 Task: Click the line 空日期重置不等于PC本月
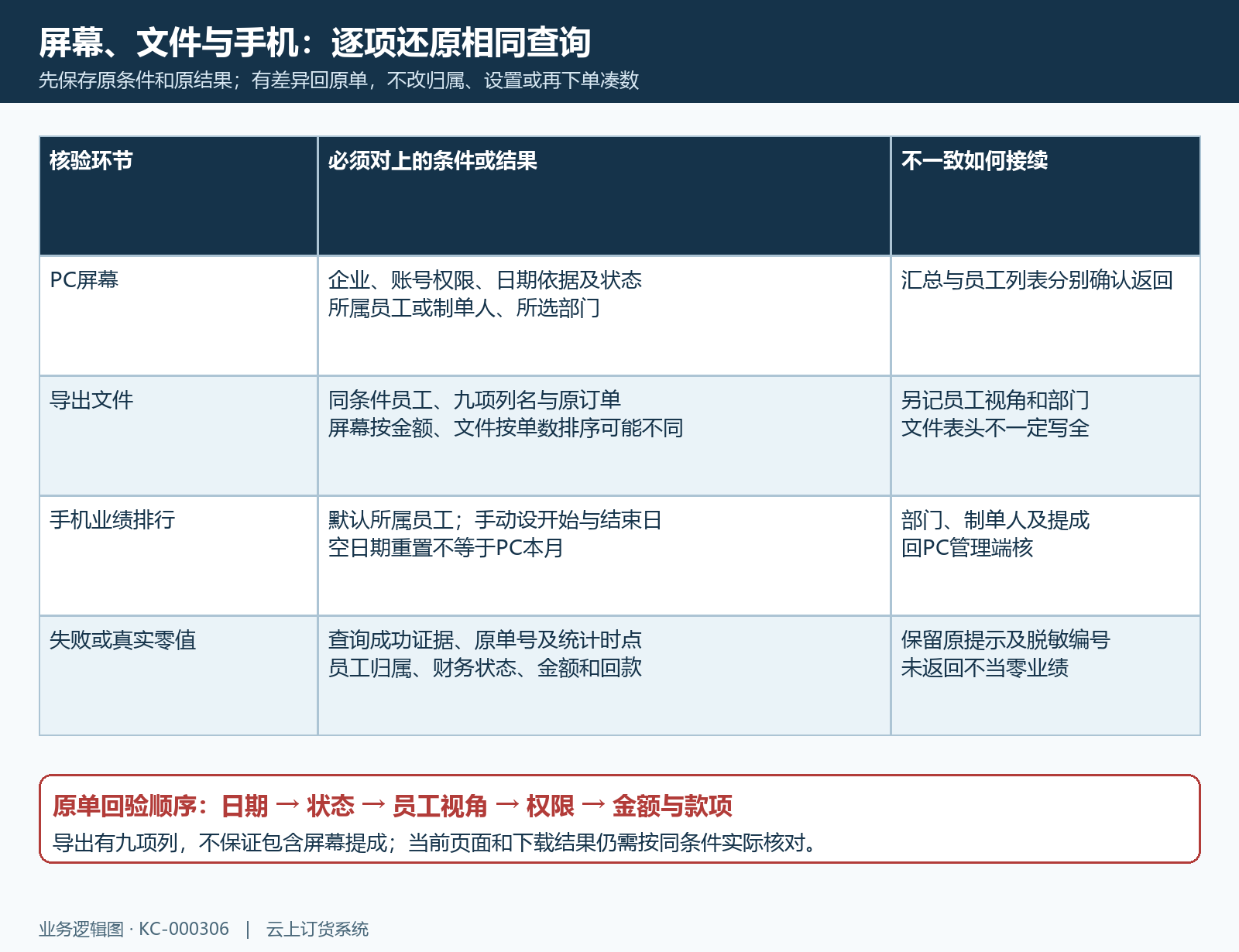pyautogui.click(x=446, y=548)
